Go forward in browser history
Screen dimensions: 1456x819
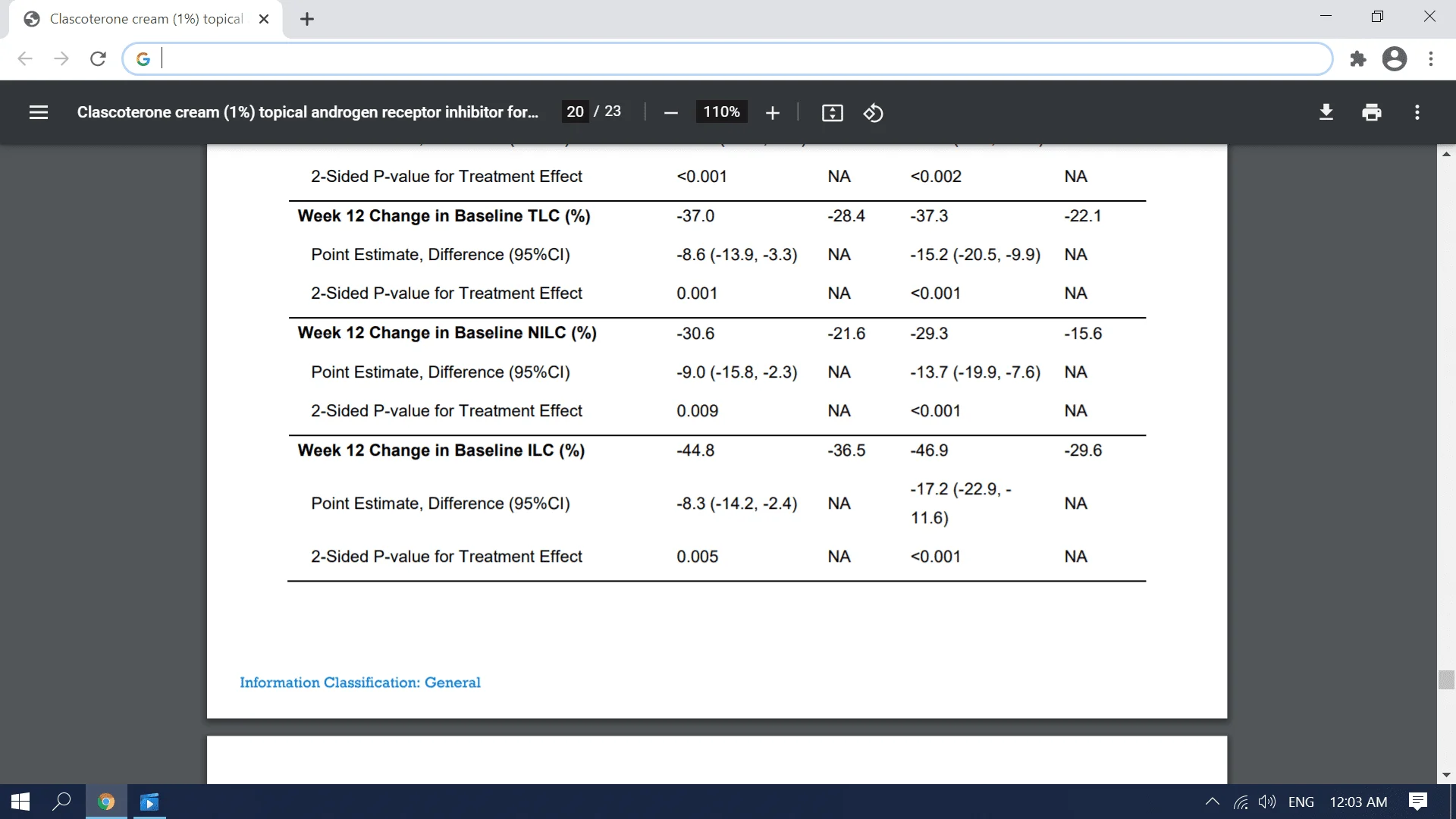pyautogui.click(x=61, y=58)
